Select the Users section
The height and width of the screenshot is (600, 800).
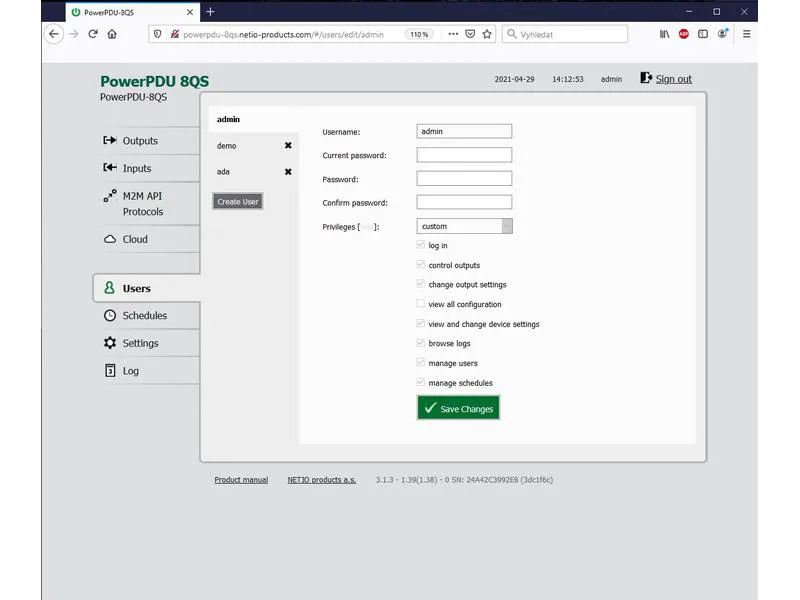click(147, 288)
